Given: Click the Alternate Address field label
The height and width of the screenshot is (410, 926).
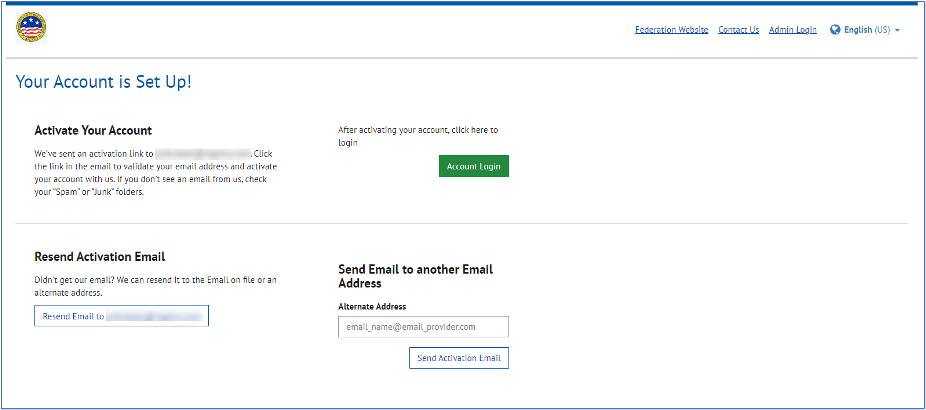Looking at the screenshot, I should point(372,306).
